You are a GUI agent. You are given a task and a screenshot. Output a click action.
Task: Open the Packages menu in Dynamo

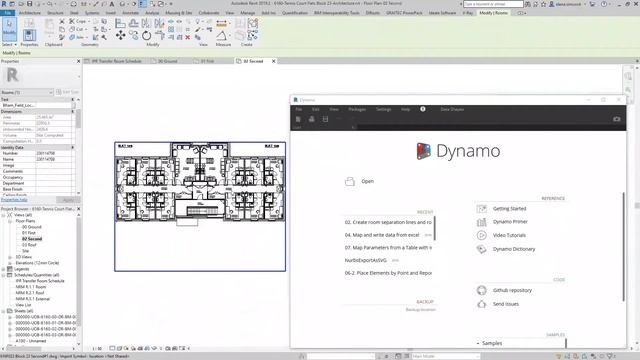357,109
